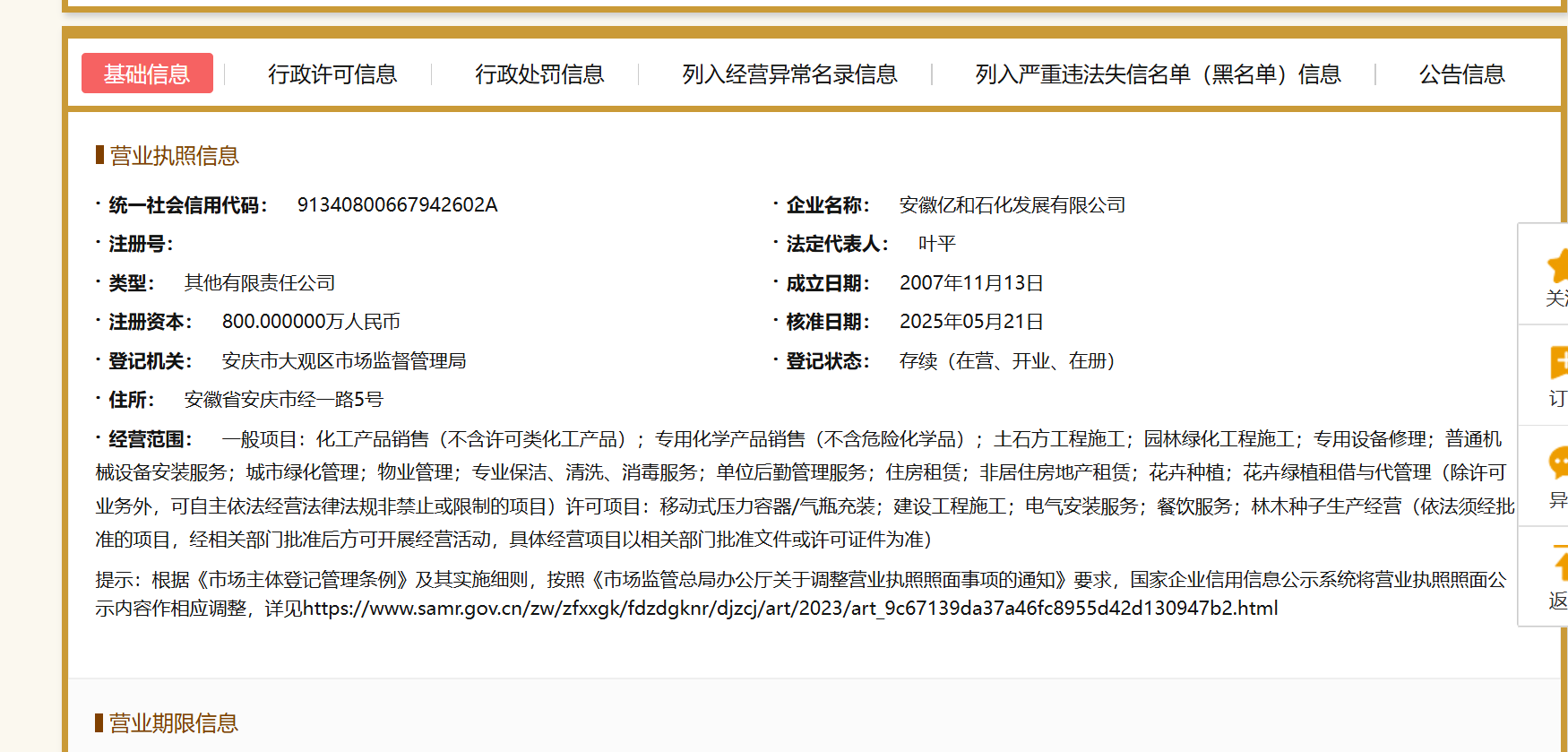Click the 登记机关 label
1568x752 pixels.
[x=151, y=361]
